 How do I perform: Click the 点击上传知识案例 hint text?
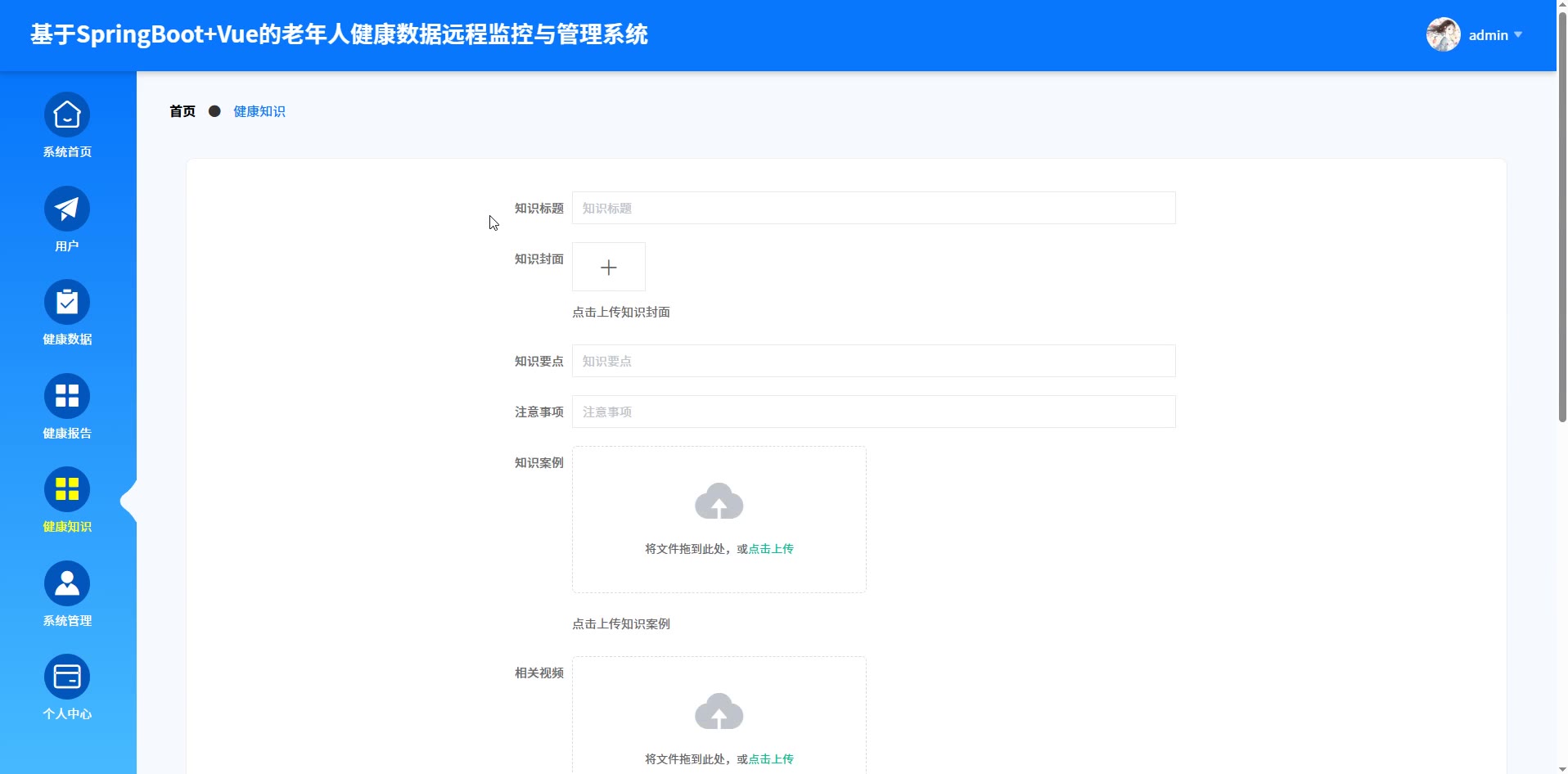click(x=621, y=623)
